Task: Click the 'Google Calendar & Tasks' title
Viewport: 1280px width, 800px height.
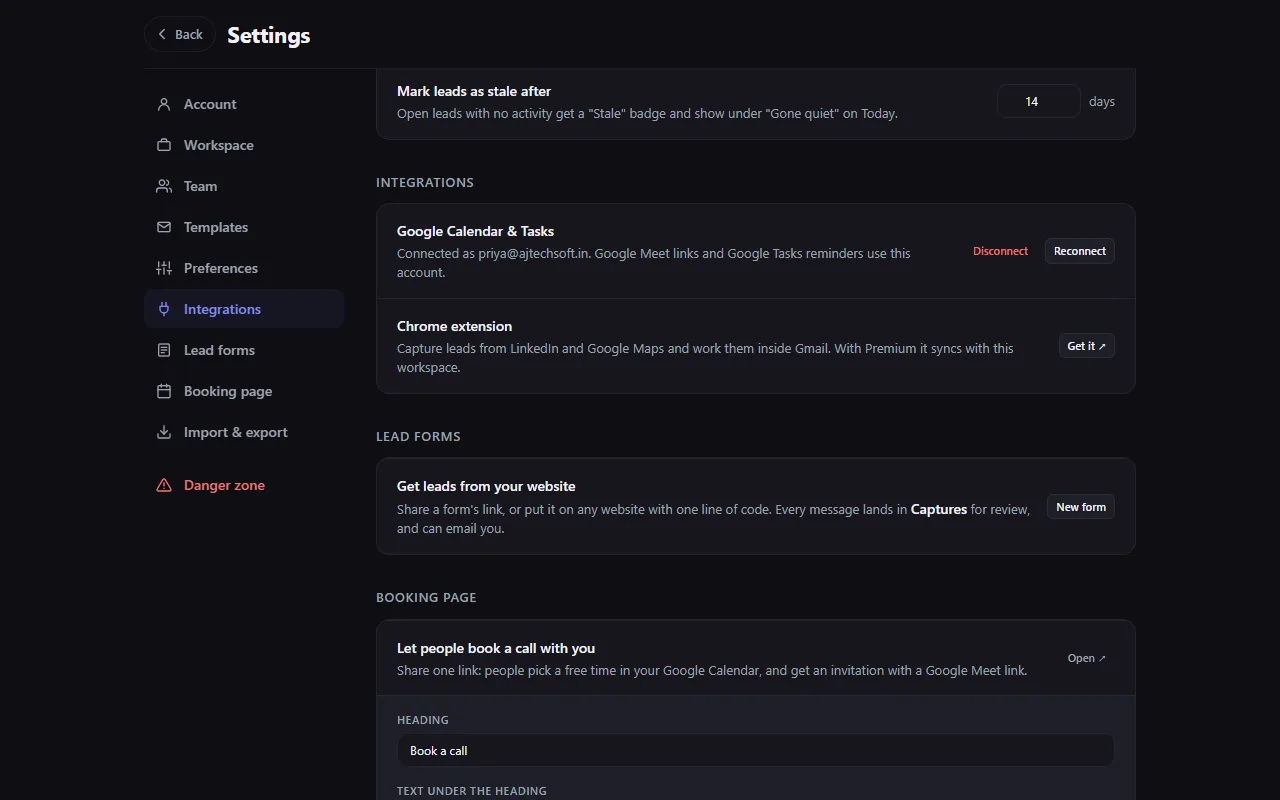Action: click(x=475, y=231)
